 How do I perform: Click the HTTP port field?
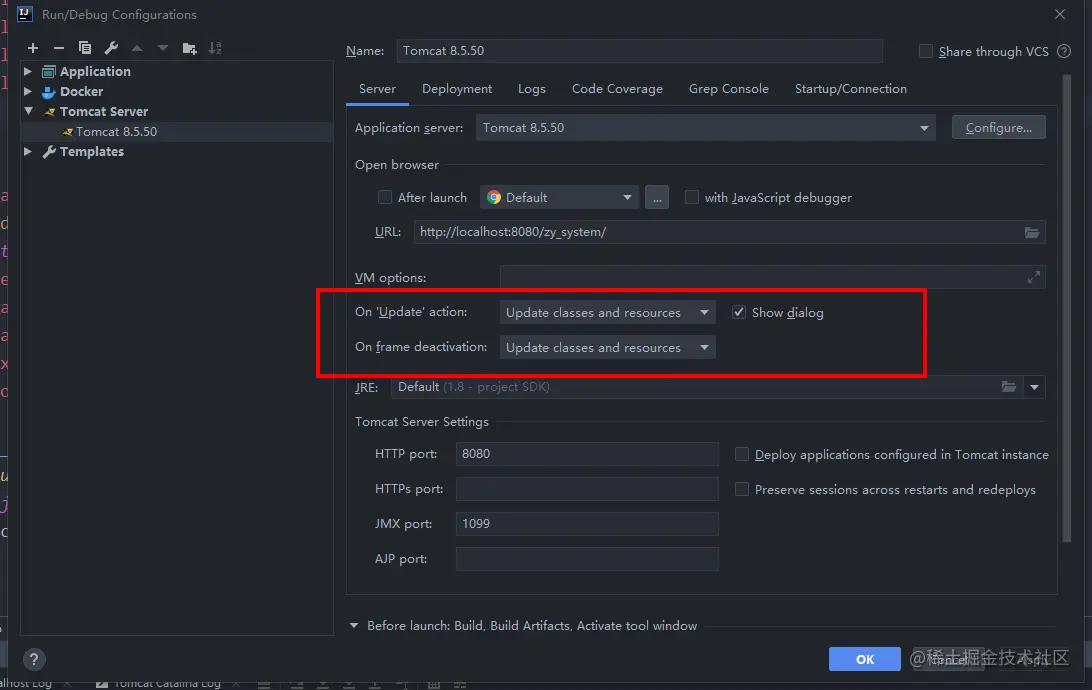[x=587, y=454]
